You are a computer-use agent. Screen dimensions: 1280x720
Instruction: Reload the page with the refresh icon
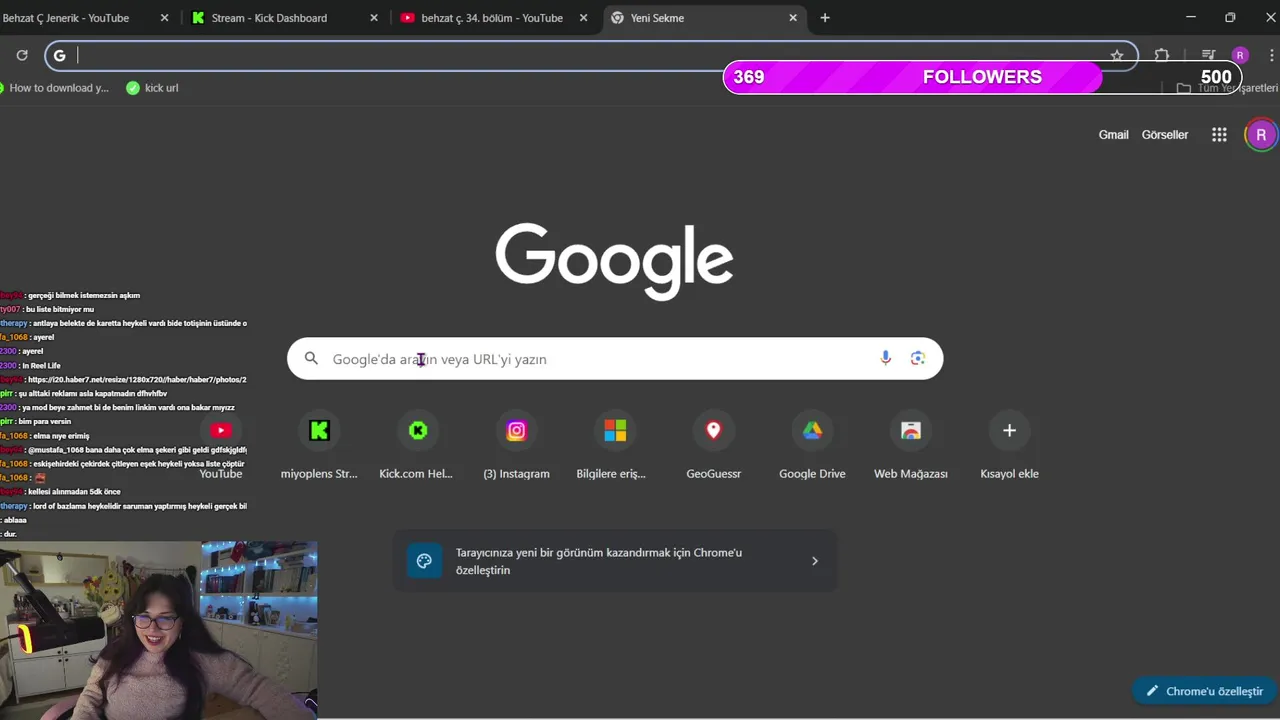[x=22, y=55]
